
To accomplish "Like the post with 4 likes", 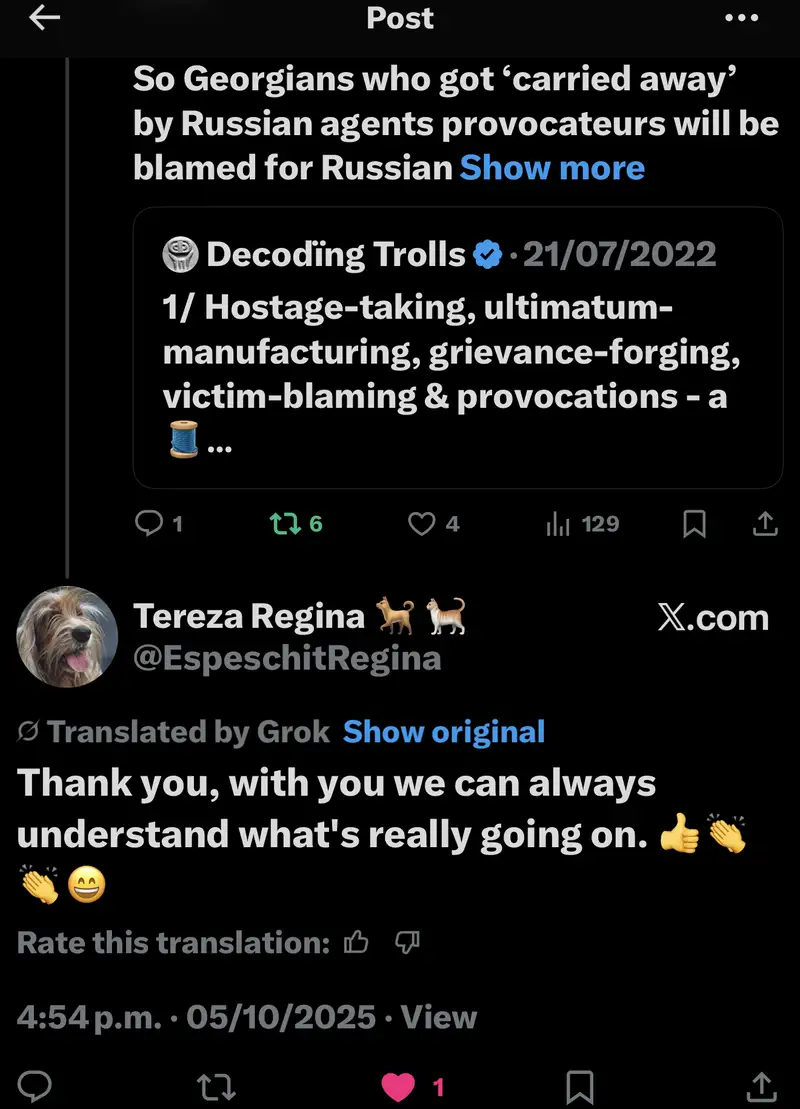I will point(424,523).
